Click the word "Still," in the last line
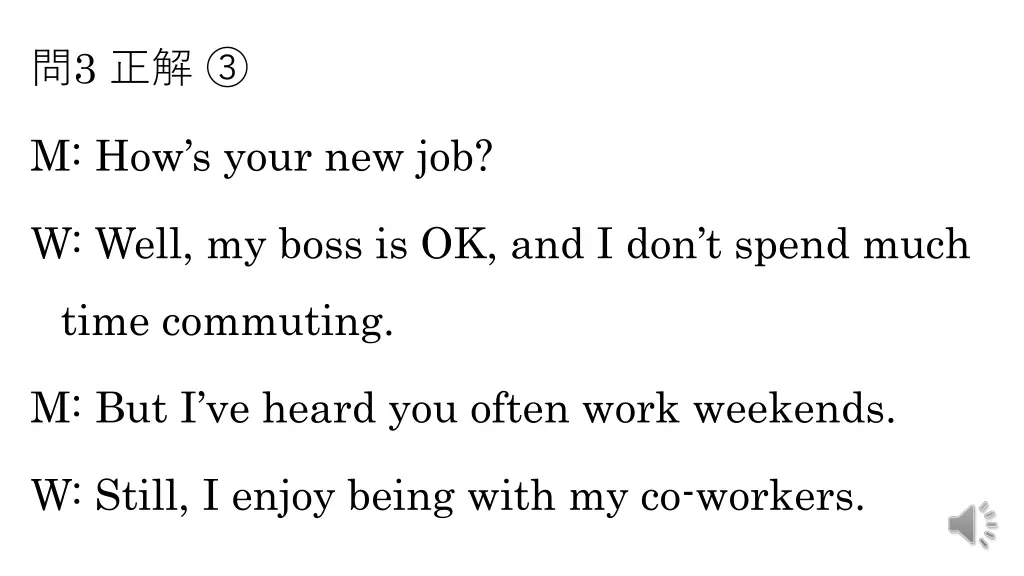 tap(142, 496)
